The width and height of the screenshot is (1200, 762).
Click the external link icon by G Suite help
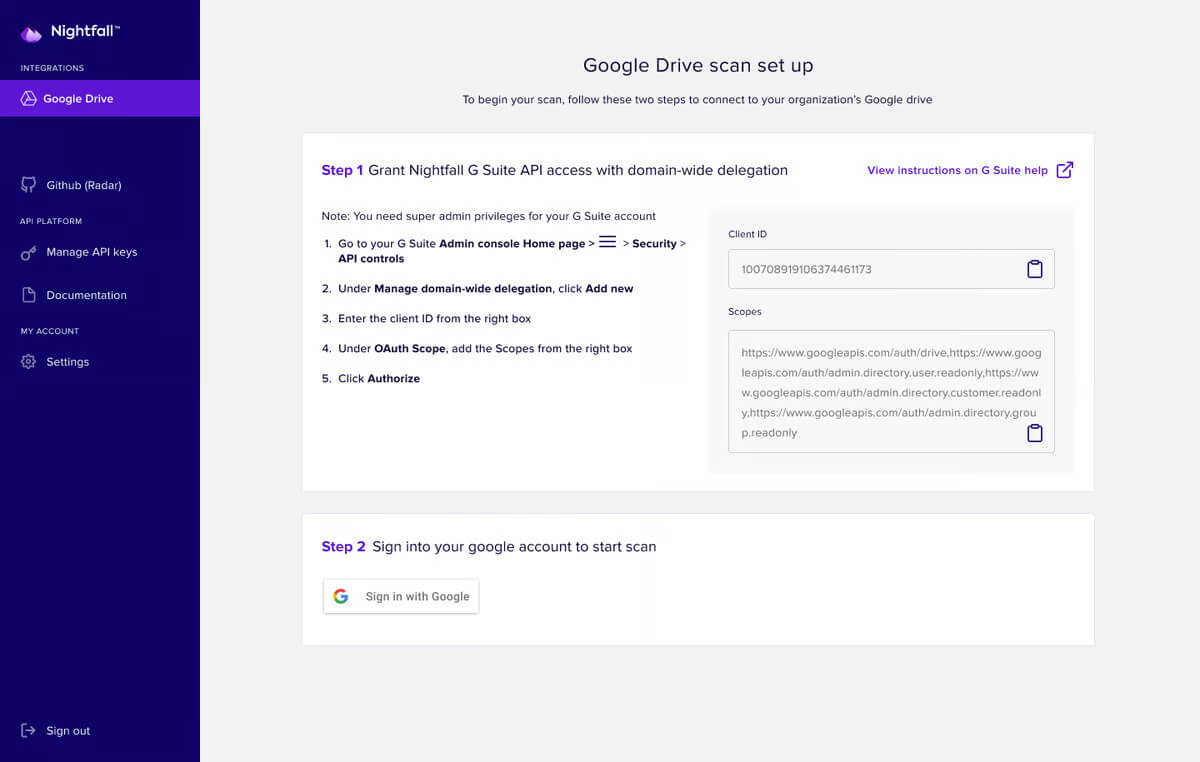click(1065, 170)
